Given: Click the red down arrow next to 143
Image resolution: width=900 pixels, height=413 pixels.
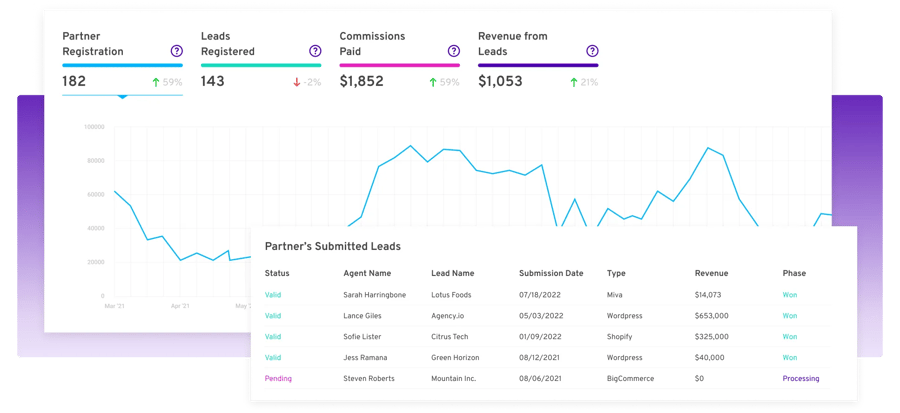Looking at the screenshot, I should (x=297, y=83).
